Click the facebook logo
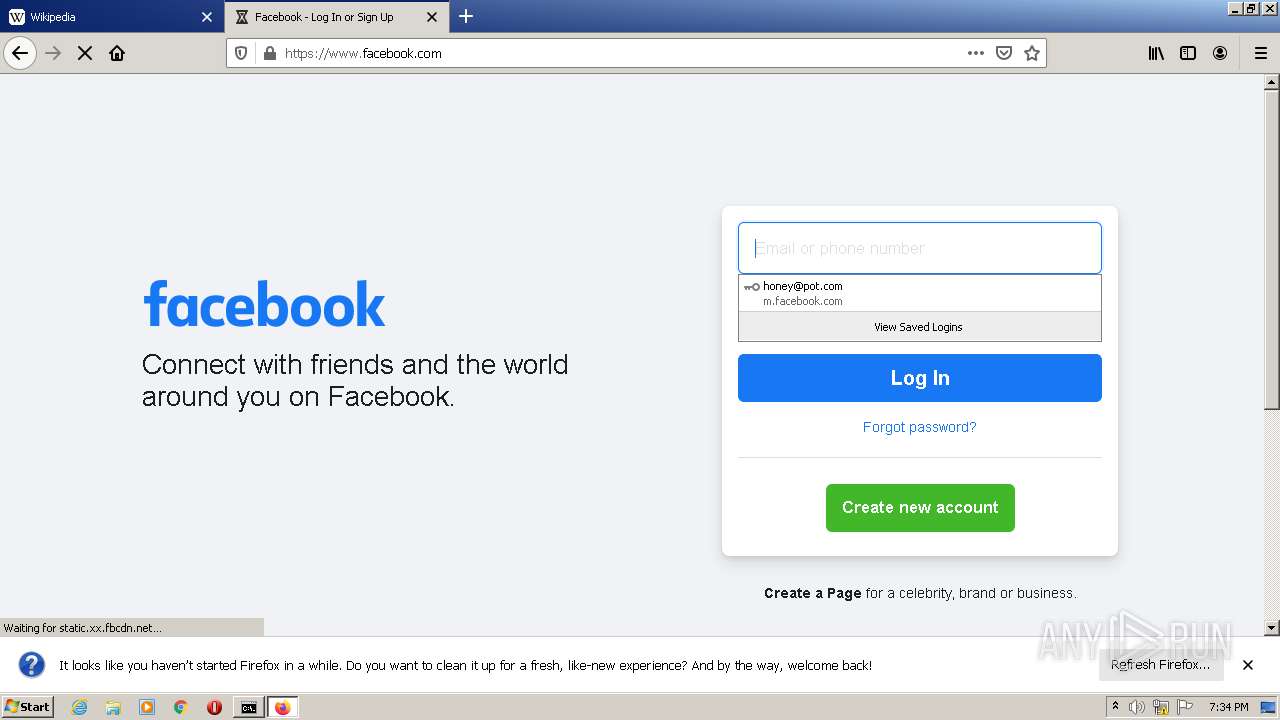The image size is (1280, 720). tap(264, 304)
